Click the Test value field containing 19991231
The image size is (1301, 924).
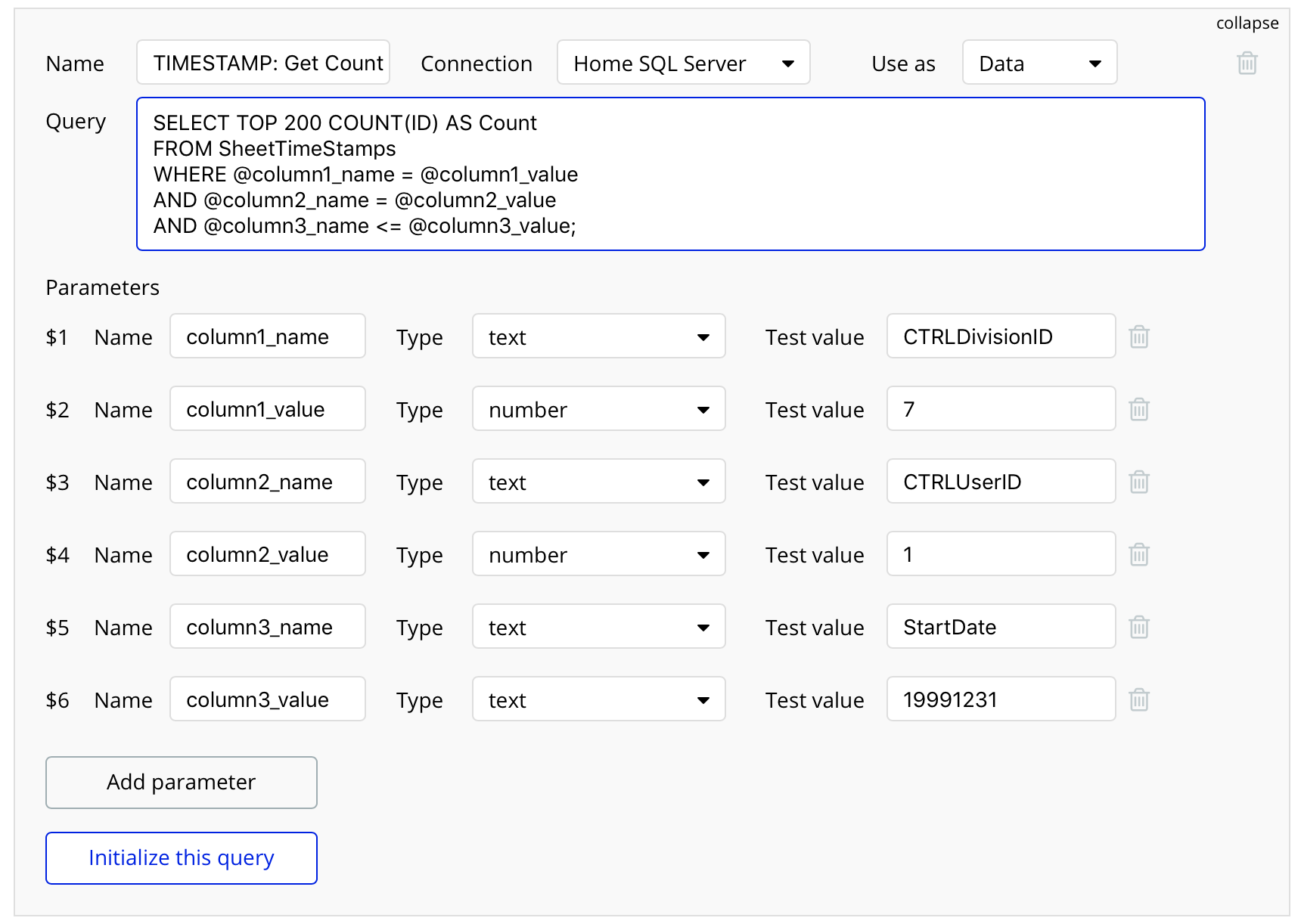[x=1000, y=699]
